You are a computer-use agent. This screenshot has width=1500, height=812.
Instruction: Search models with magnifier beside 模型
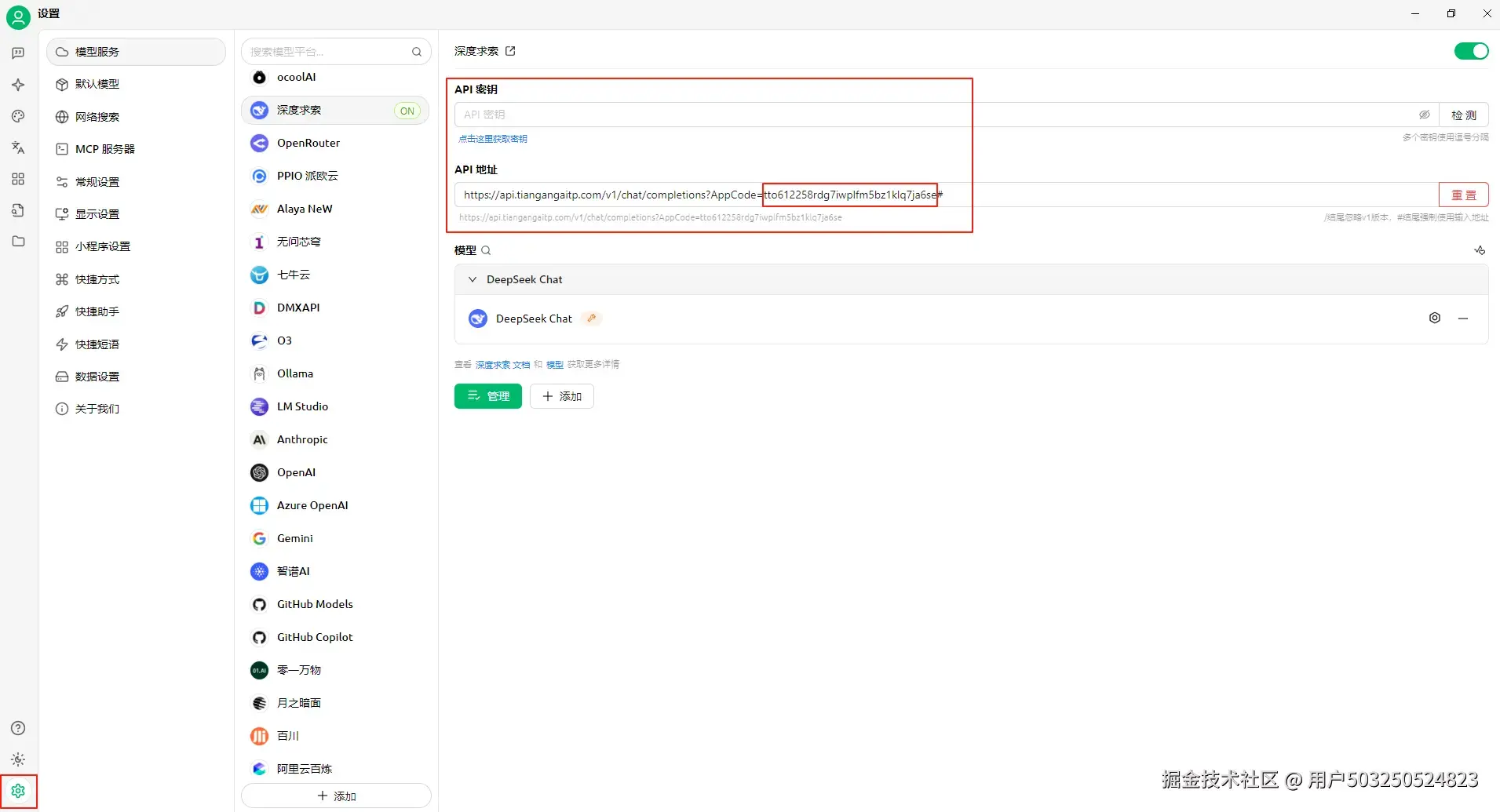click(486, 250)
